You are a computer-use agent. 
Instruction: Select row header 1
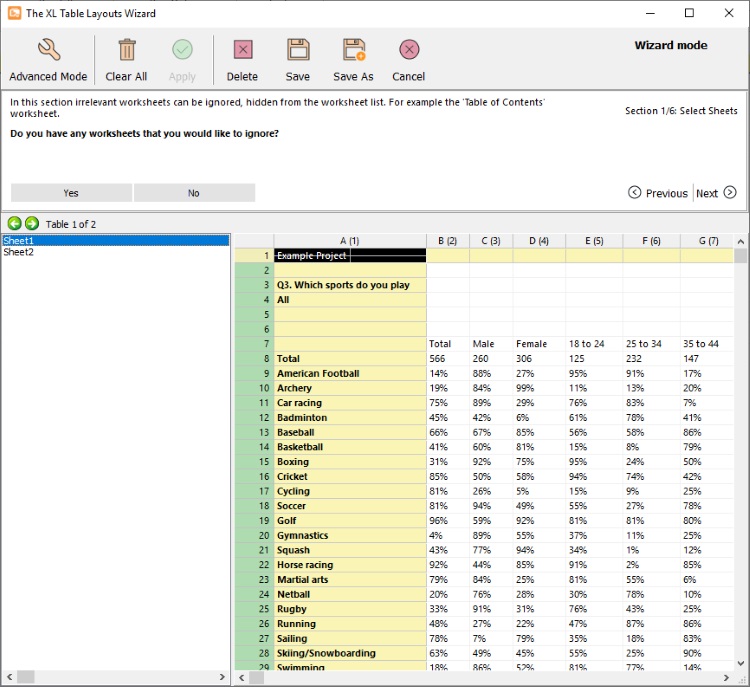pos(254,255)
